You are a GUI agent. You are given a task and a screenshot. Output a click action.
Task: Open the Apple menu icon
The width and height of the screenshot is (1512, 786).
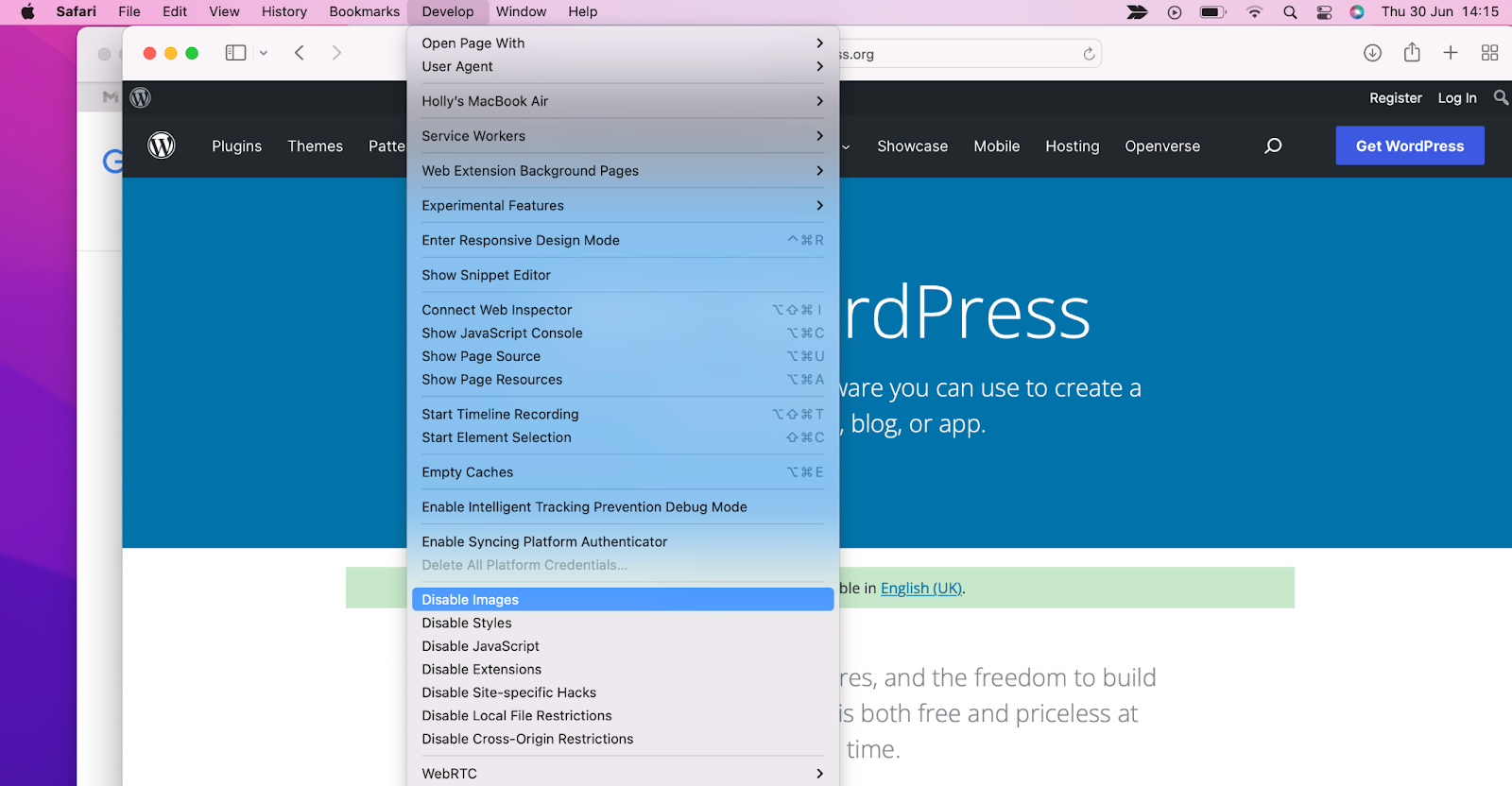[27, 11]
